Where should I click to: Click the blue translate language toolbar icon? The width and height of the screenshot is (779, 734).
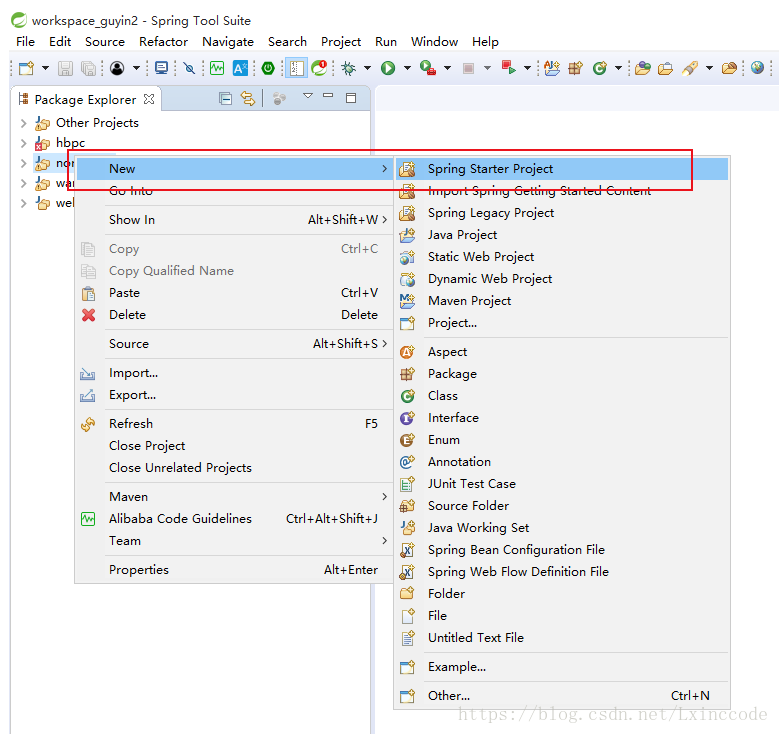coord(240,68)
